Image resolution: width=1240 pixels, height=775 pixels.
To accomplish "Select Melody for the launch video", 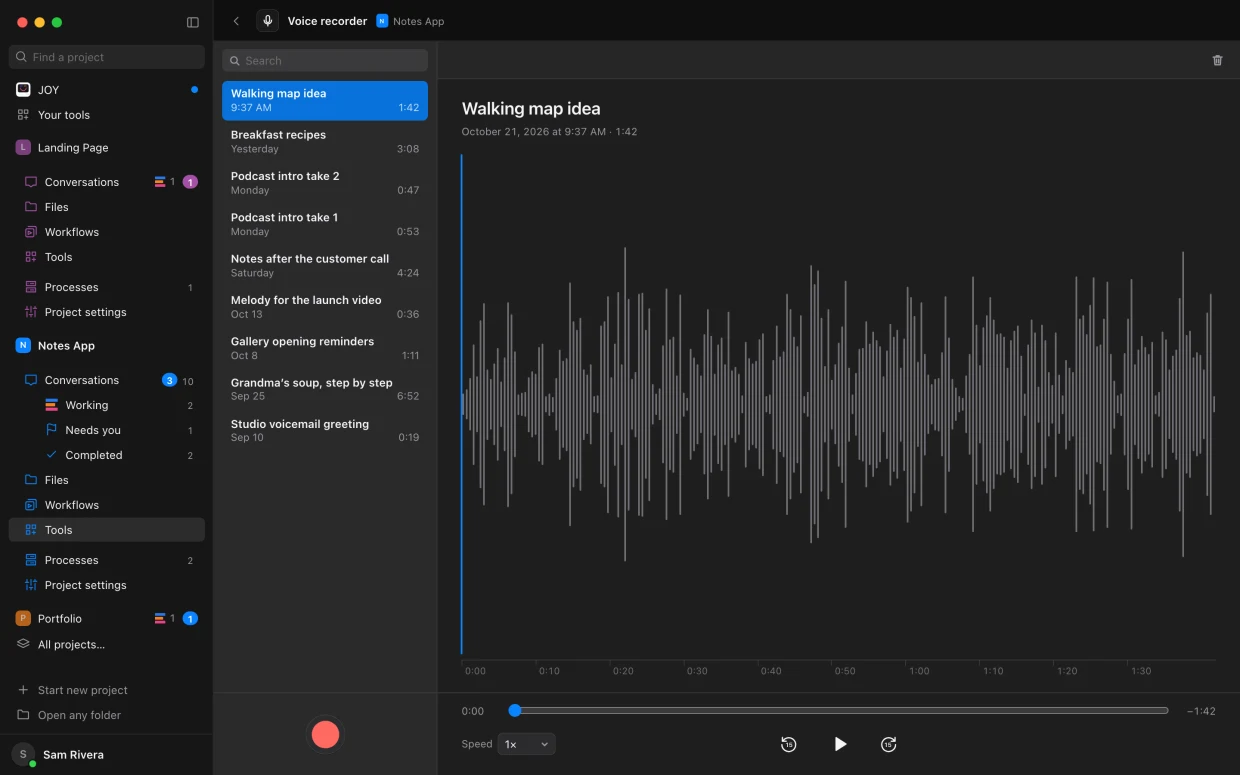I will pos(325,307).
